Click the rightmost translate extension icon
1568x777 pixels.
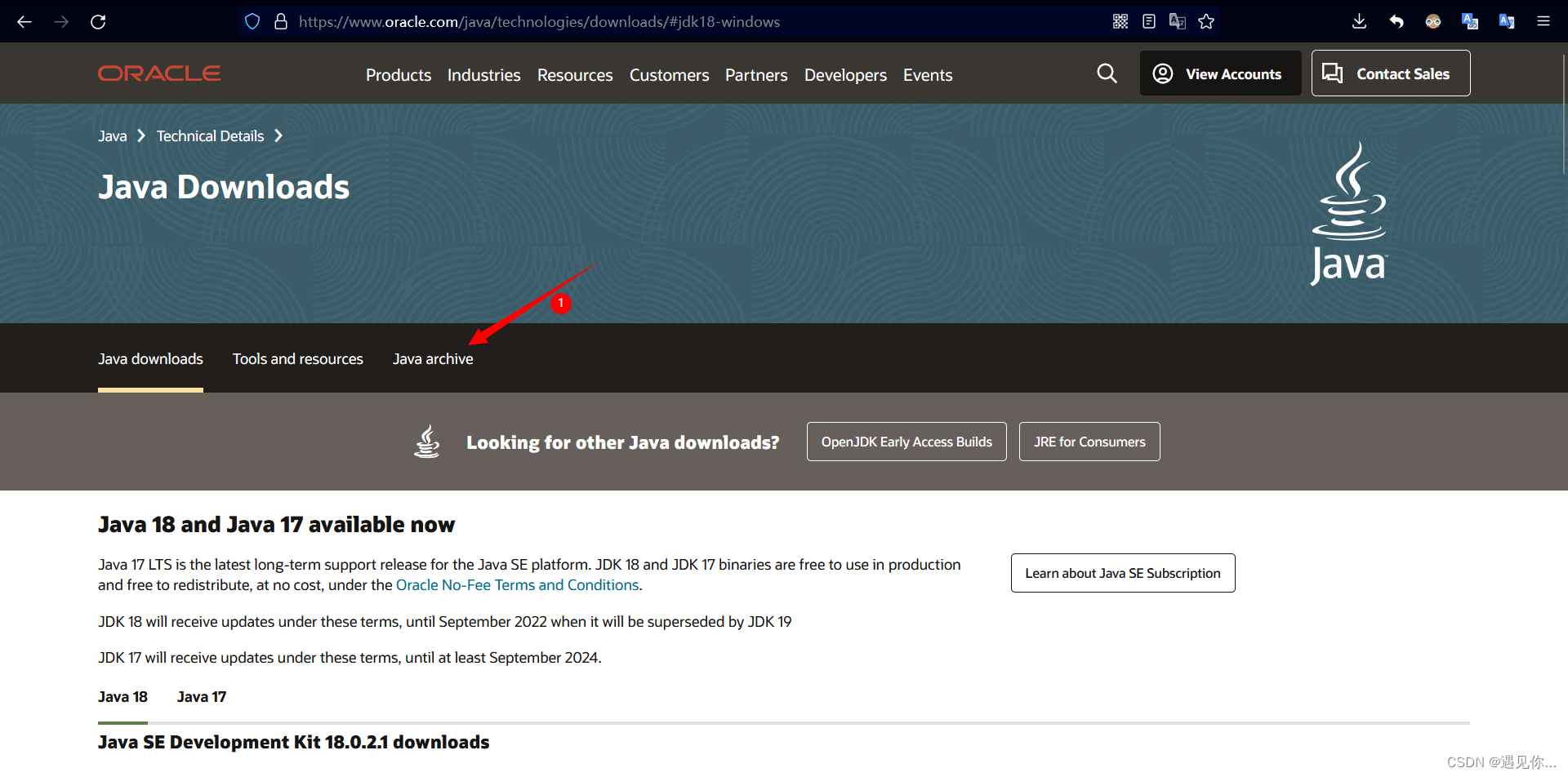tap(1507, 22)
